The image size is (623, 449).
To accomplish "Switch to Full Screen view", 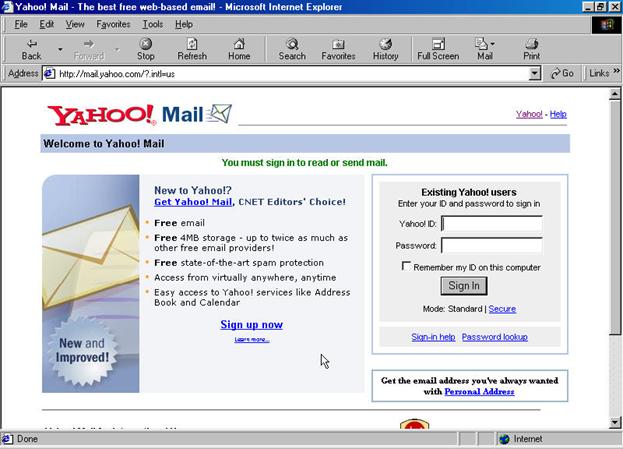I will (438, 49).
